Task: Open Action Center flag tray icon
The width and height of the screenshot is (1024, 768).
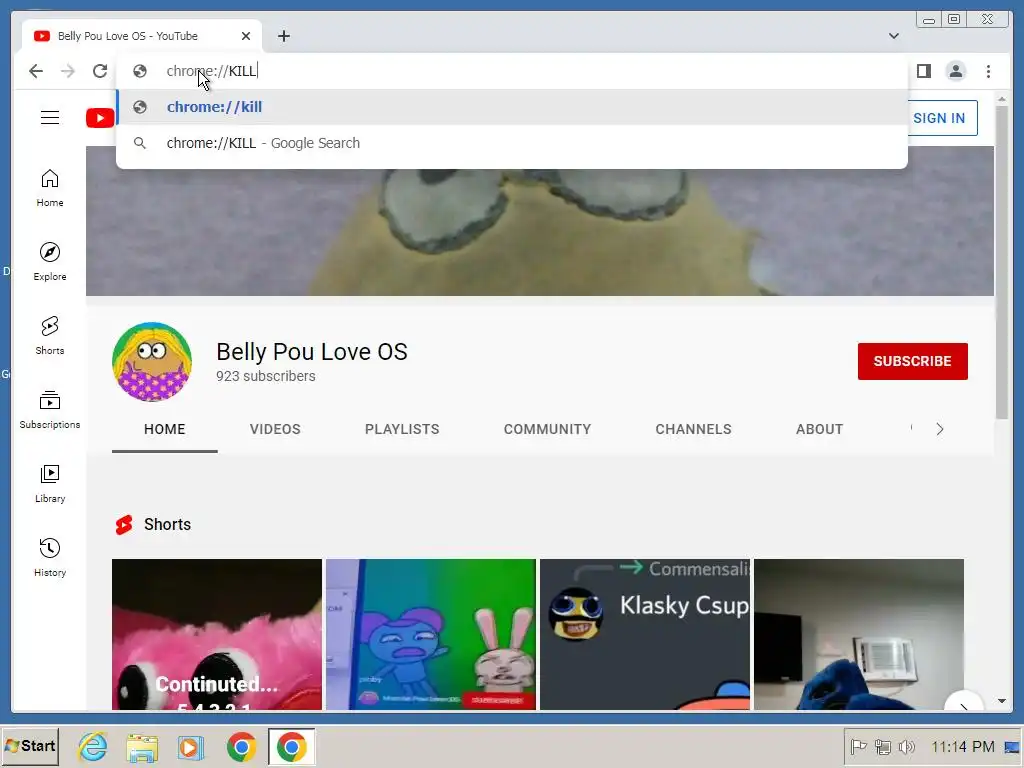Action: (x=858, y=746)
